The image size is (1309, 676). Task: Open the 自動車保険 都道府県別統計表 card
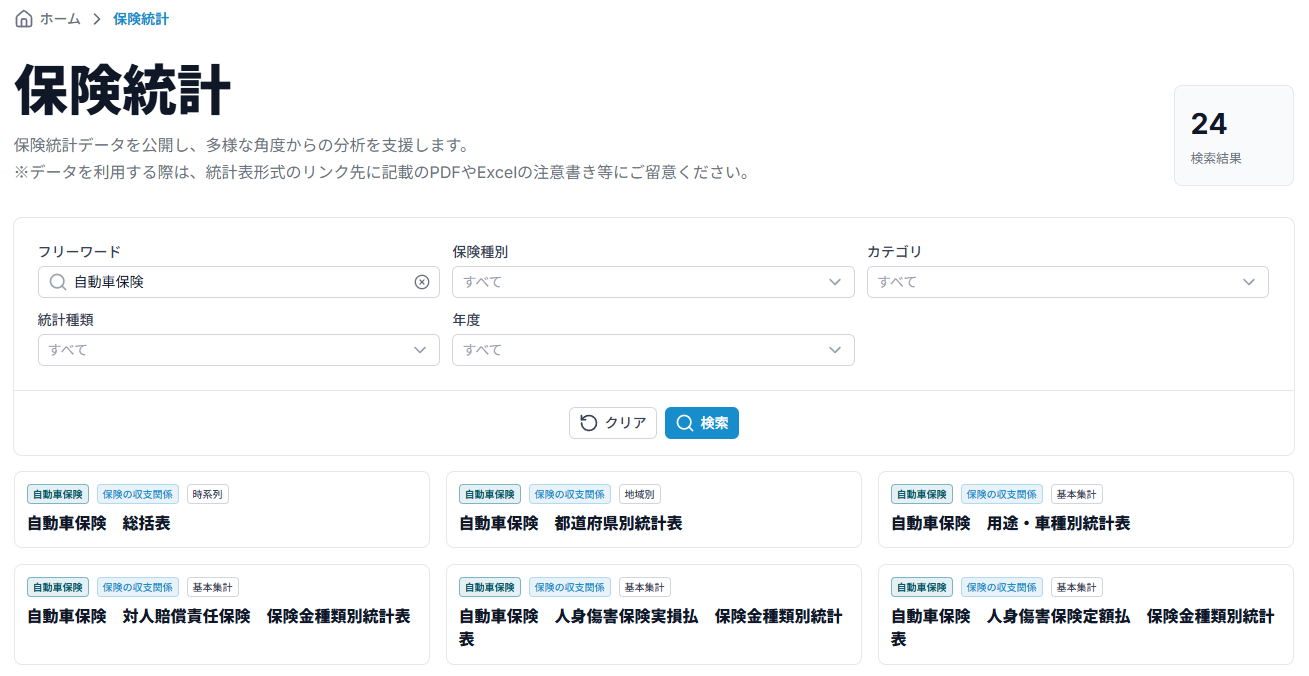pos(654,510)
